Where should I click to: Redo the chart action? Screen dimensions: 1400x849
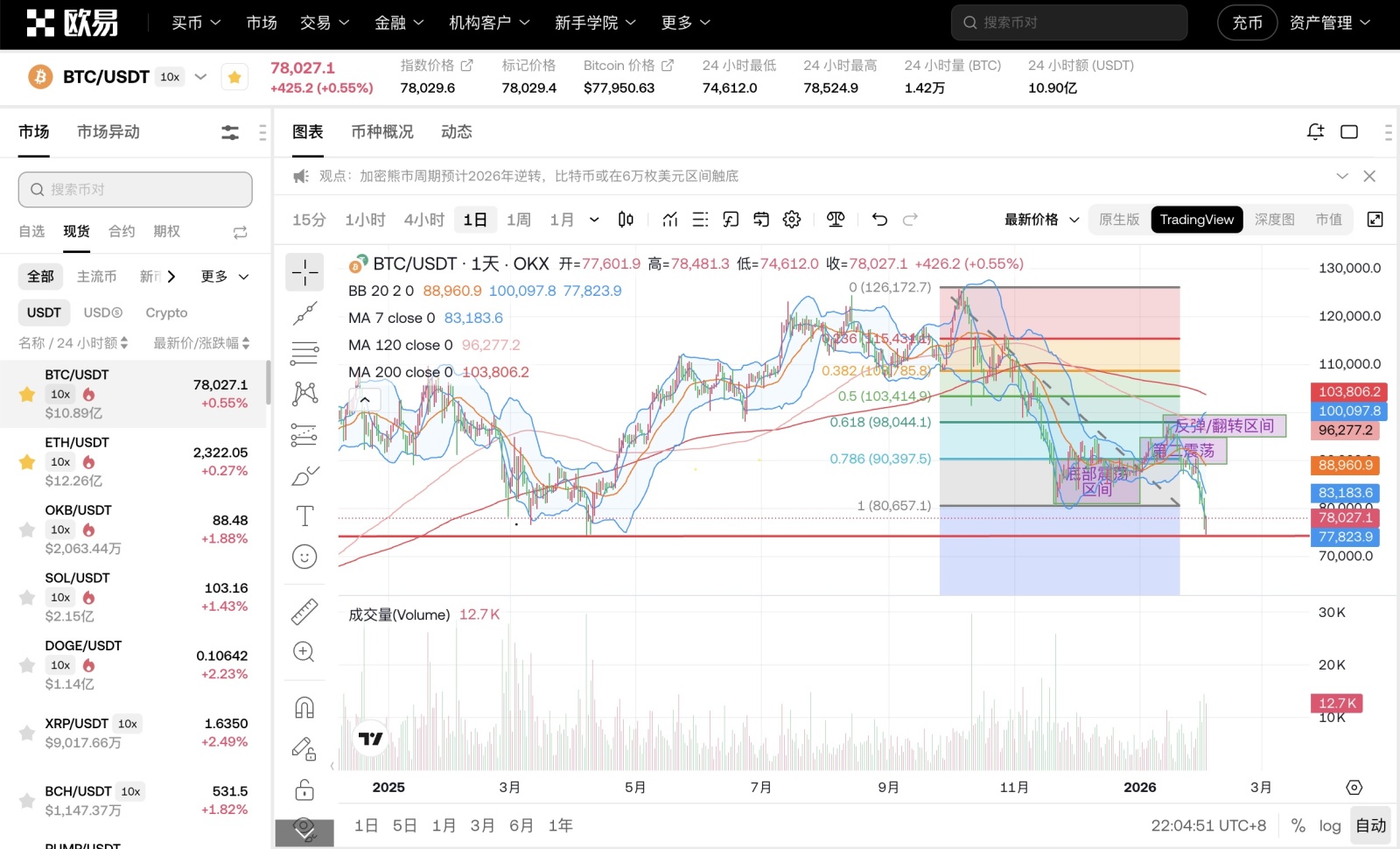910,220
